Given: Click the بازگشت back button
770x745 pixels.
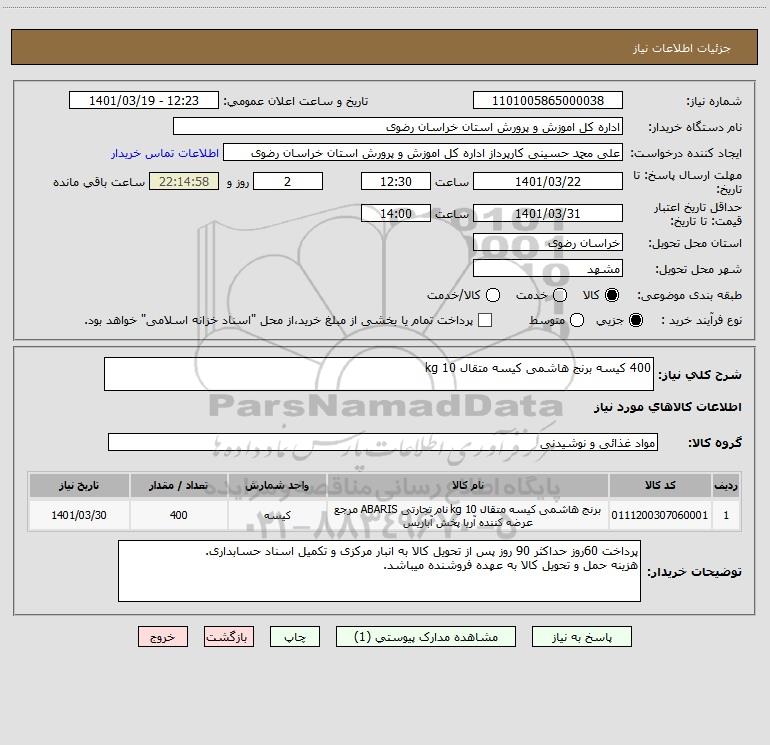Looking at the screenshot, I should coord(229,637).
